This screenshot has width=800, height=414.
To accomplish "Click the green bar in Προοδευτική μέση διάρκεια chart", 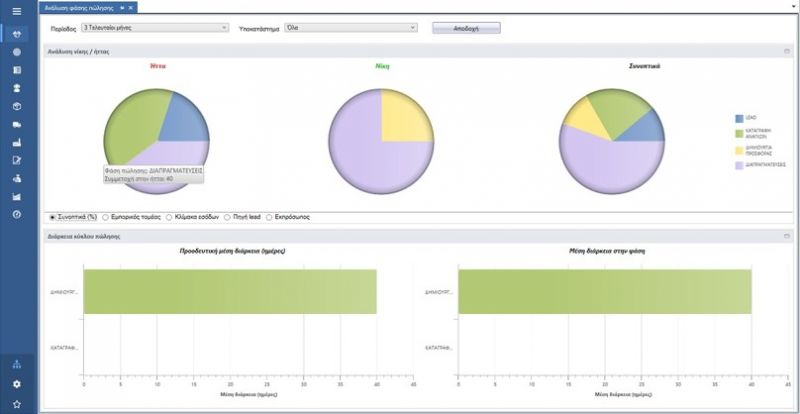I will point(230,291).
